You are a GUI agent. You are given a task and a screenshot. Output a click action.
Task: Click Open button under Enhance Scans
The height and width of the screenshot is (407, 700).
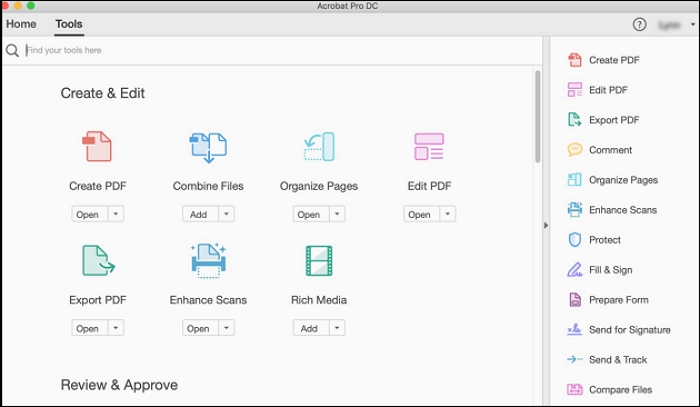pyautogui.click(x=200, y=328)
